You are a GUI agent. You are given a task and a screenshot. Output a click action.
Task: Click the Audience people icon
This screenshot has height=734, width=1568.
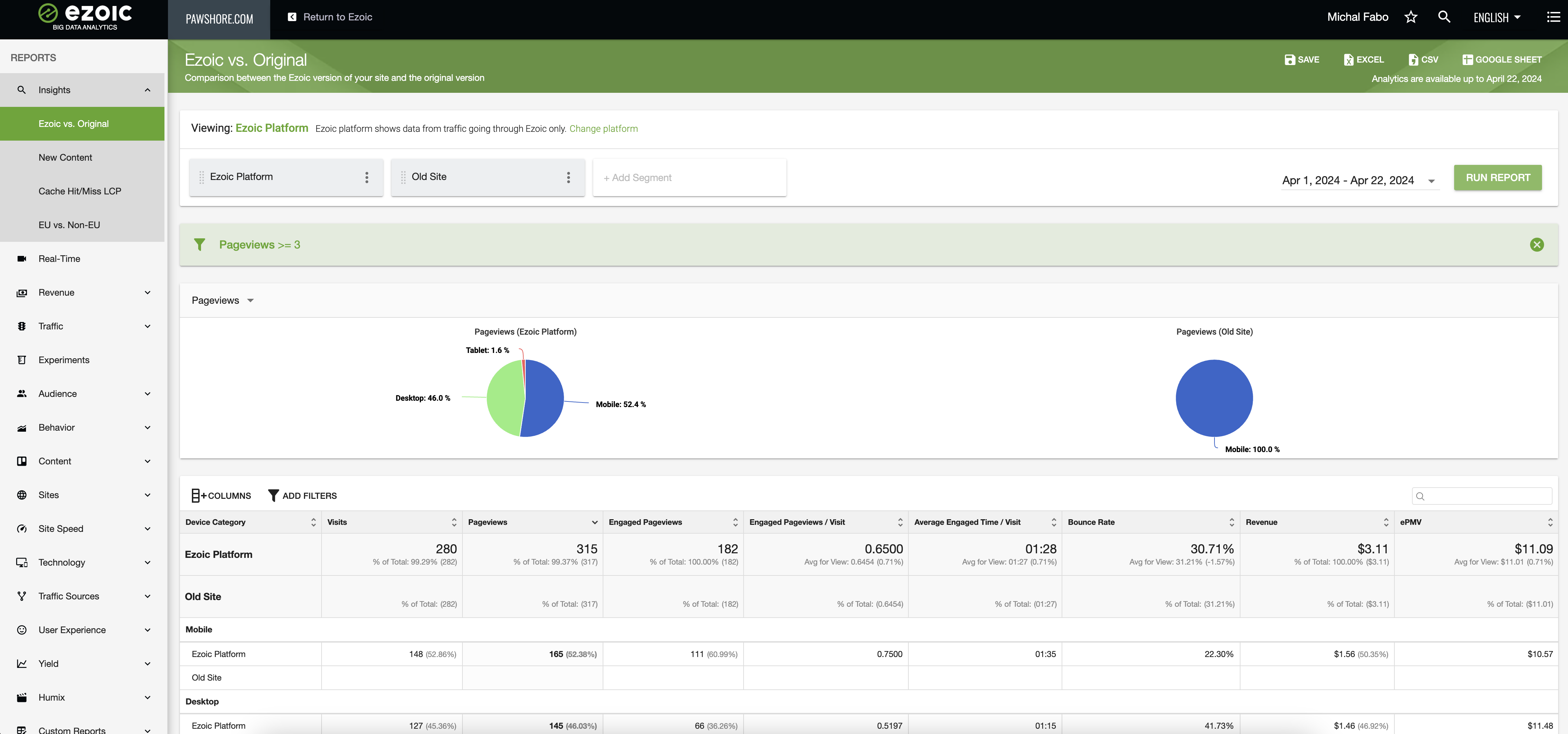(22, 393)
